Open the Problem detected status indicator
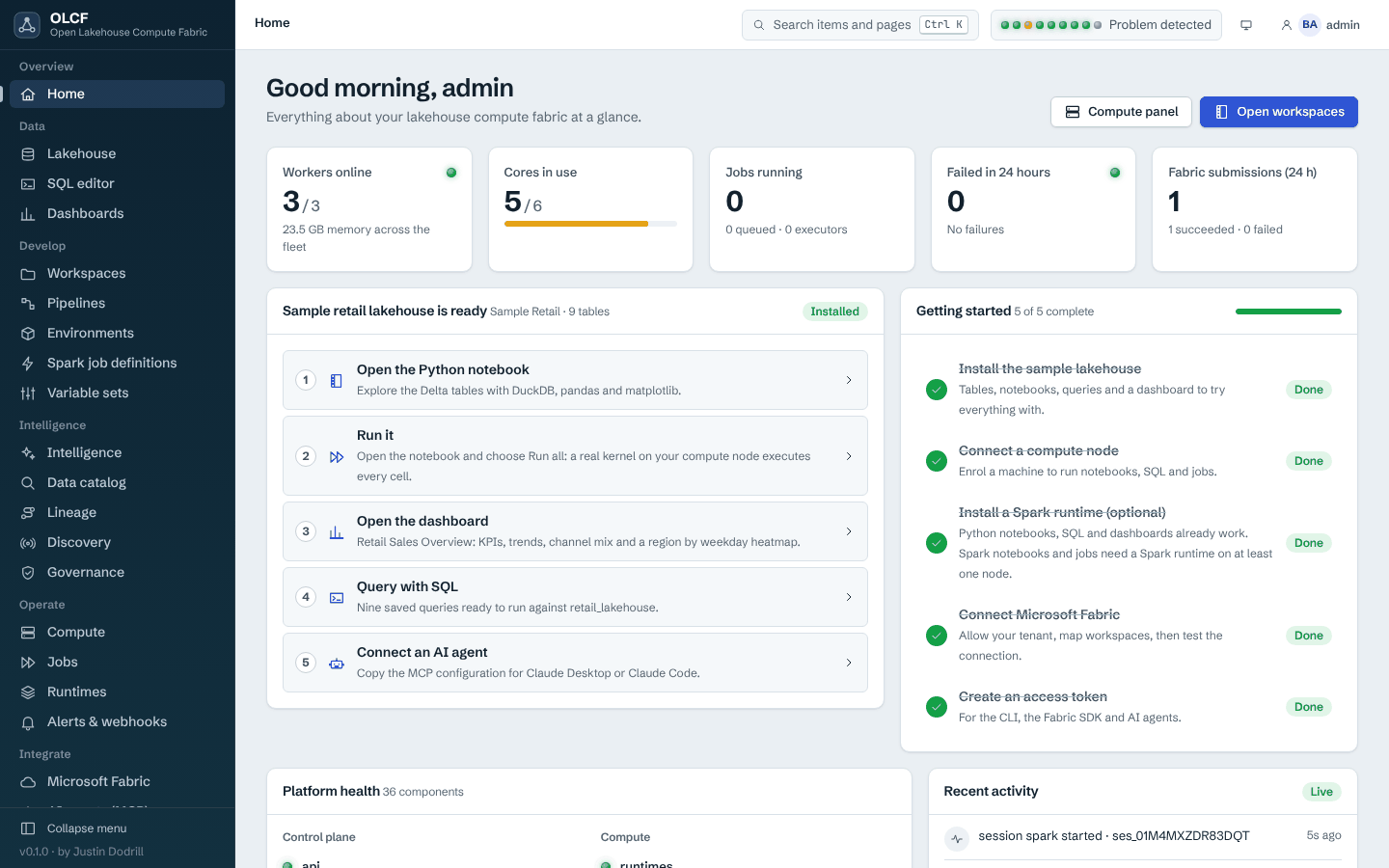This screenshot has height=868, width=1389. (1106, 25)
